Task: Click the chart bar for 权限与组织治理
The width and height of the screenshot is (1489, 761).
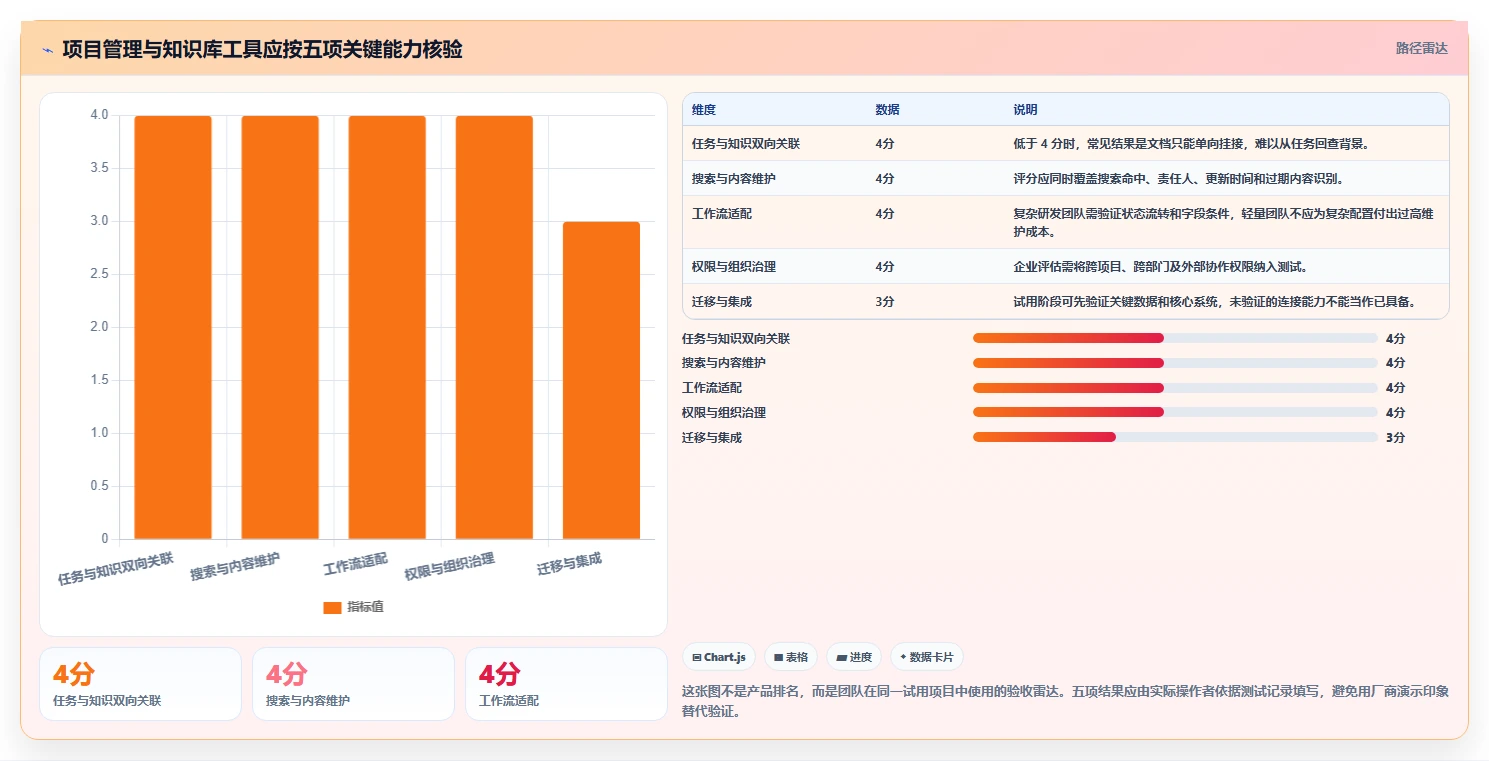Action: [494, 327]
